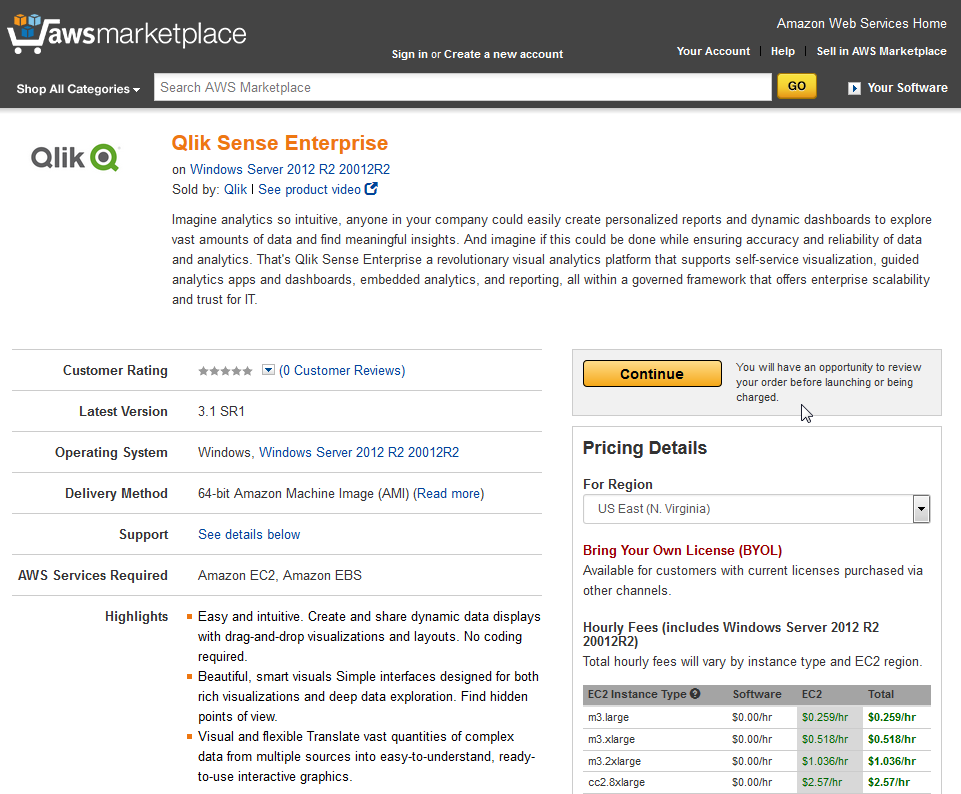Click the Highlights label
Viewport: 961px width, 794px height.
pos(136,616)
